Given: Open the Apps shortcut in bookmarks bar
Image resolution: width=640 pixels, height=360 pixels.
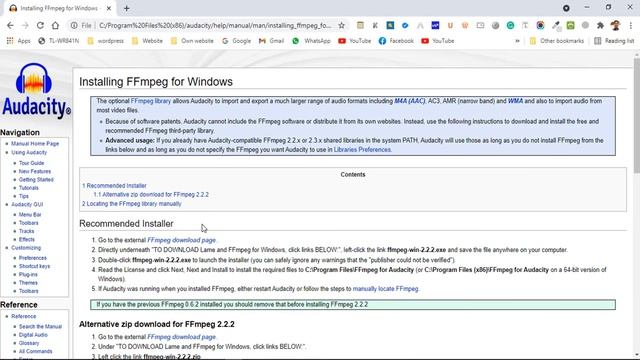Looking at the screenshot, I should pyautogui.click(x=18, y=41).
